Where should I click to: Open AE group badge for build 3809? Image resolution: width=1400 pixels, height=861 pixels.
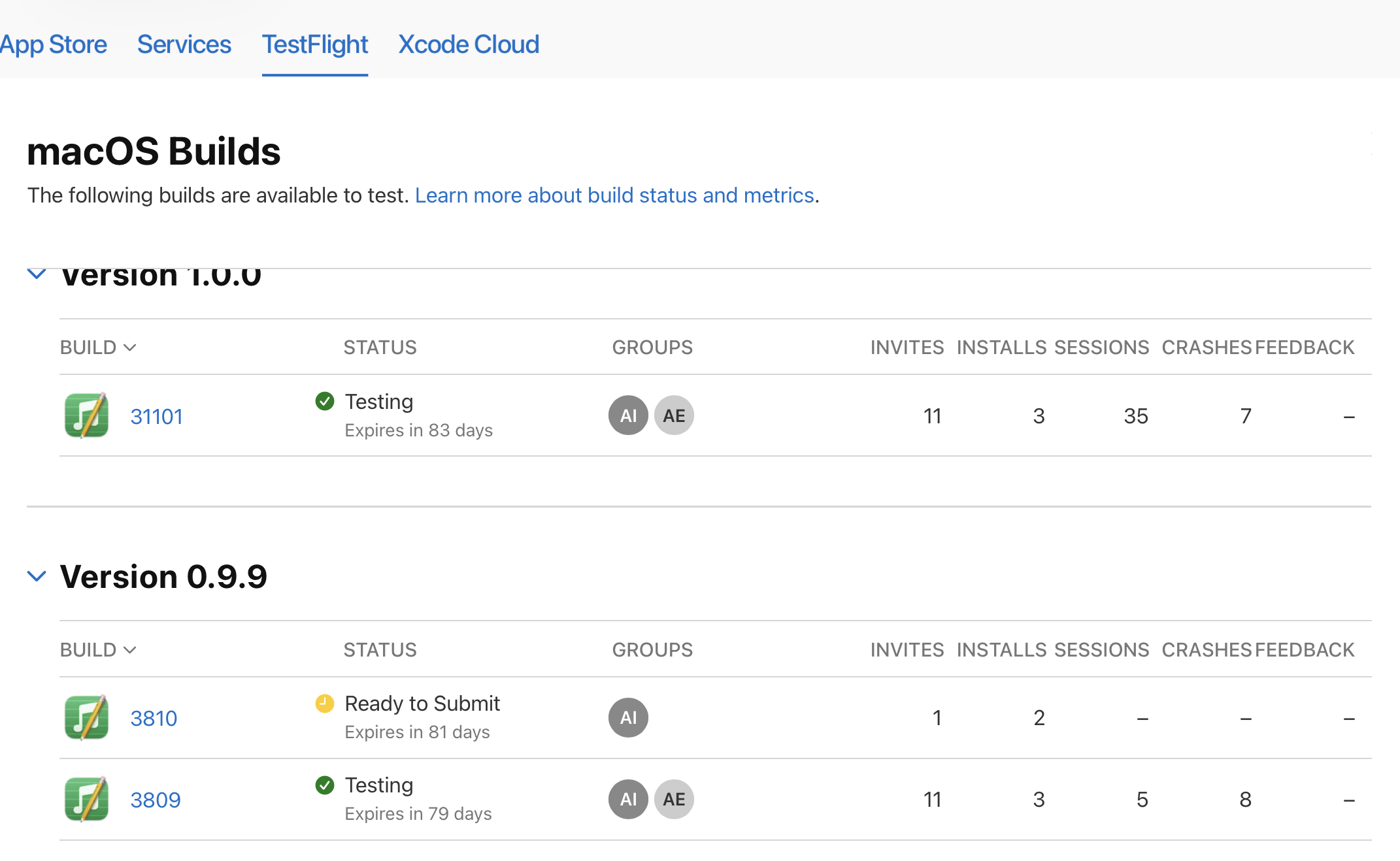pos(674,799)
